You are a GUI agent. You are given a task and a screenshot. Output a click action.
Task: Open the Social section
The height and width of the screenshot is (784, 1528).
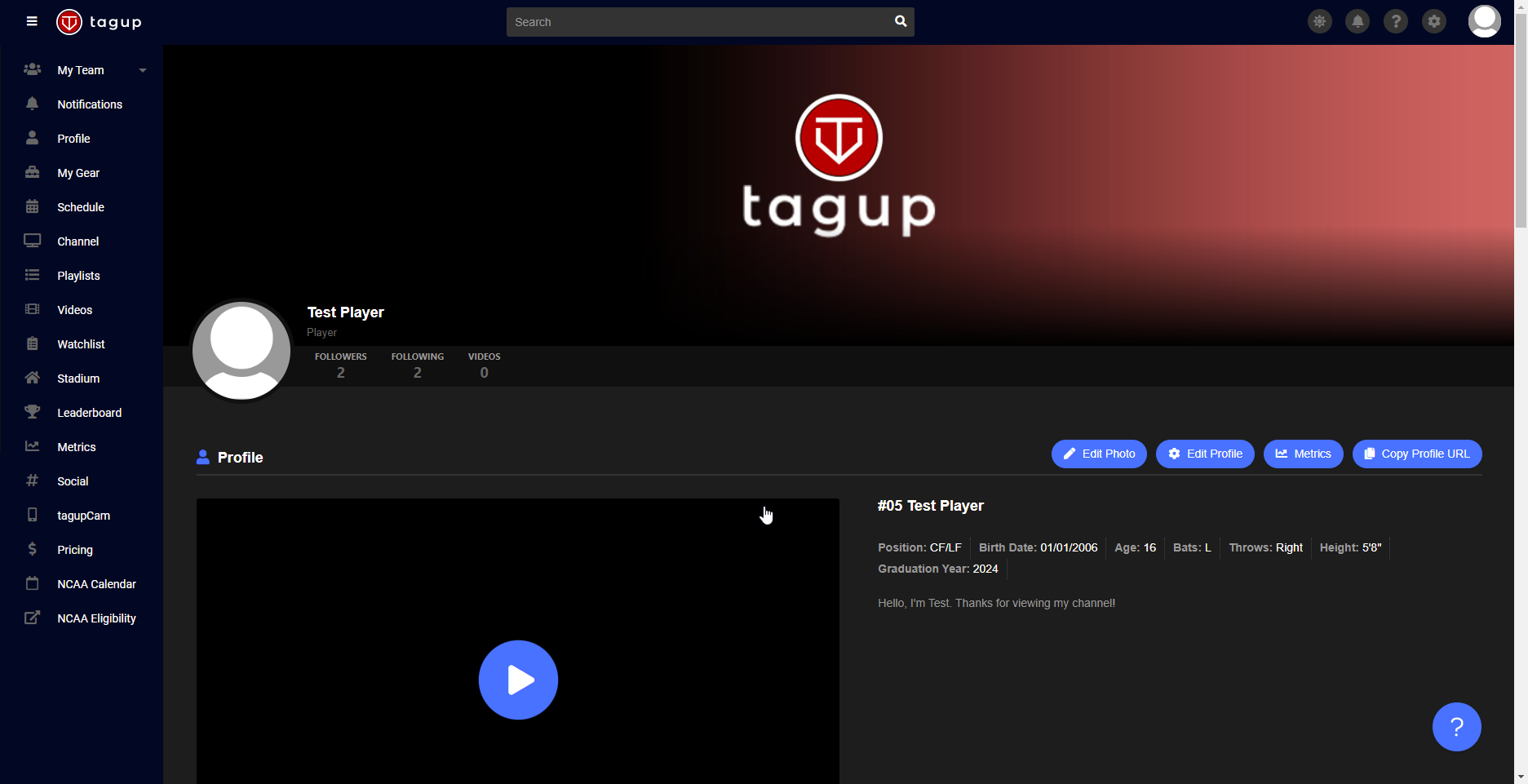tap(72, 481)
